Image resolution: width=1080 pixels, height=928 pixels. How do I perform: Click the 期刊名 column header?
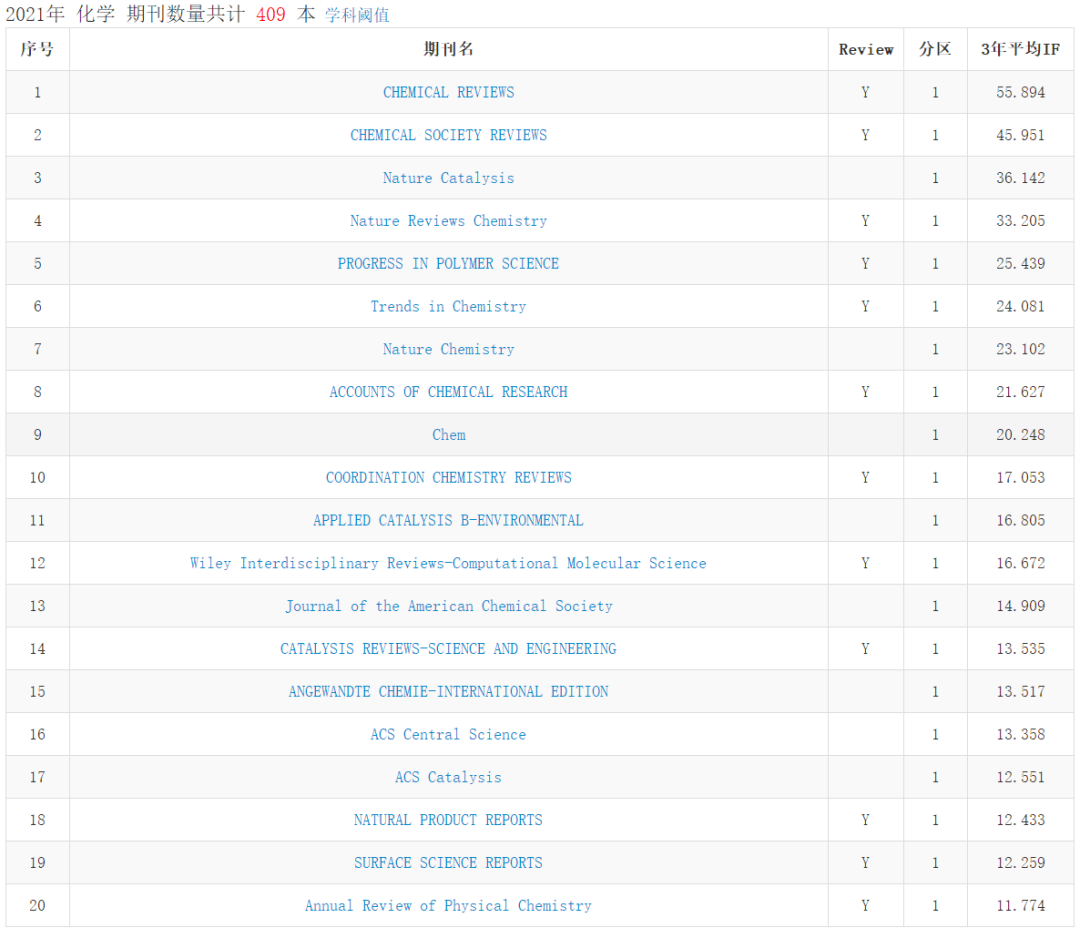coord(448,49)
